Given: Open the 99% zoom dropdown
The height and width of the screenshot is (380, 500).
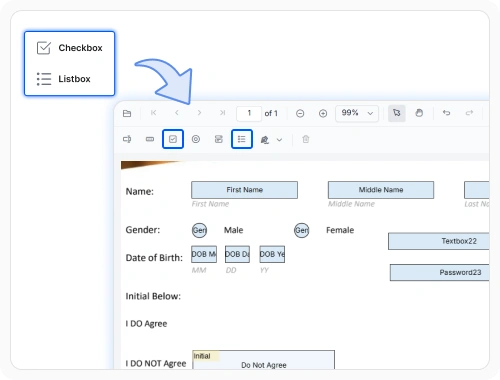Looking at the screenshot, I should pos(357,113).
